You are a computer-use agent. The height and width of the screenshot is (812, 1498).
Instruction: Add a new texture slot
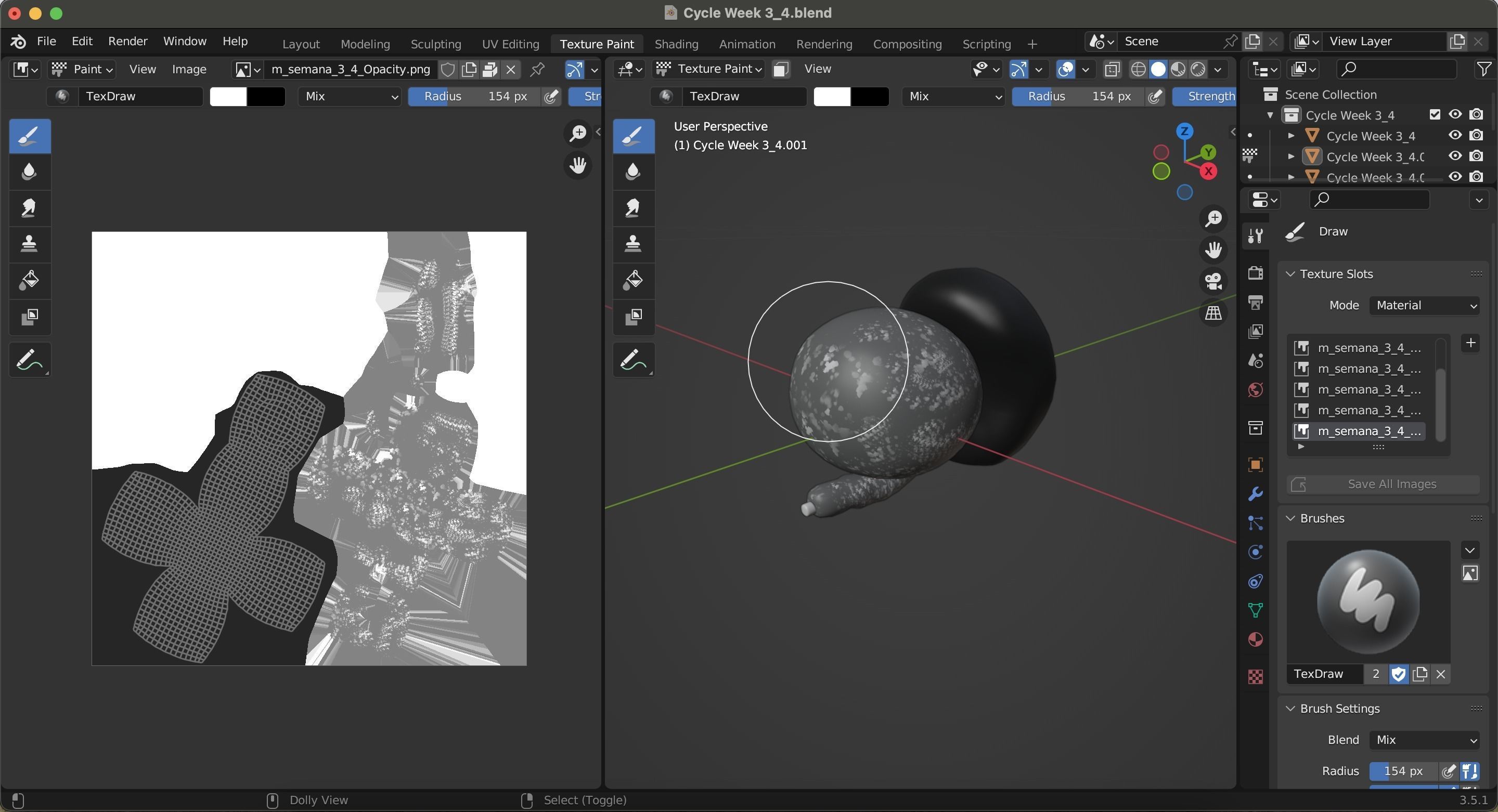coord(1470,343)
